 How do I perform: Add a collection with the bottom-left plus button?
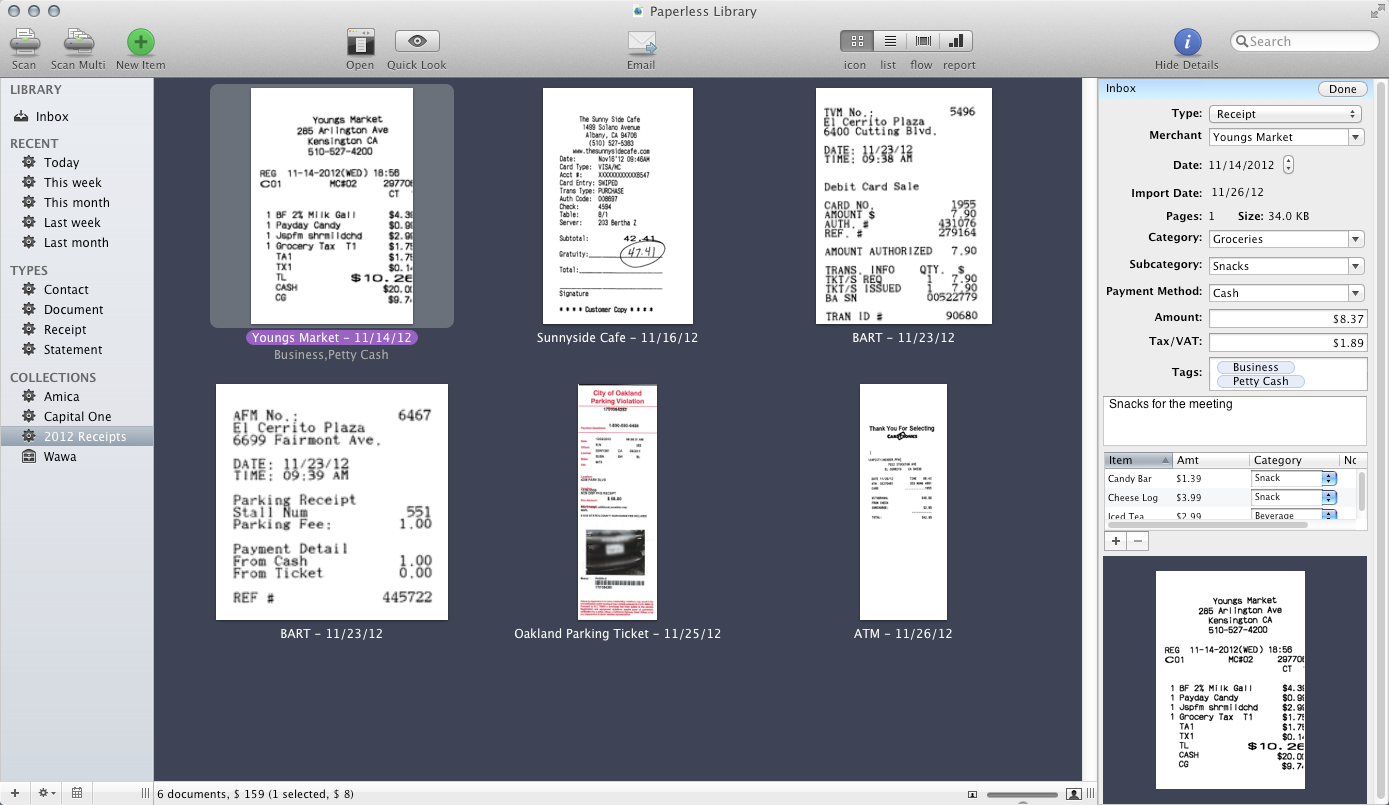(14, 793)
